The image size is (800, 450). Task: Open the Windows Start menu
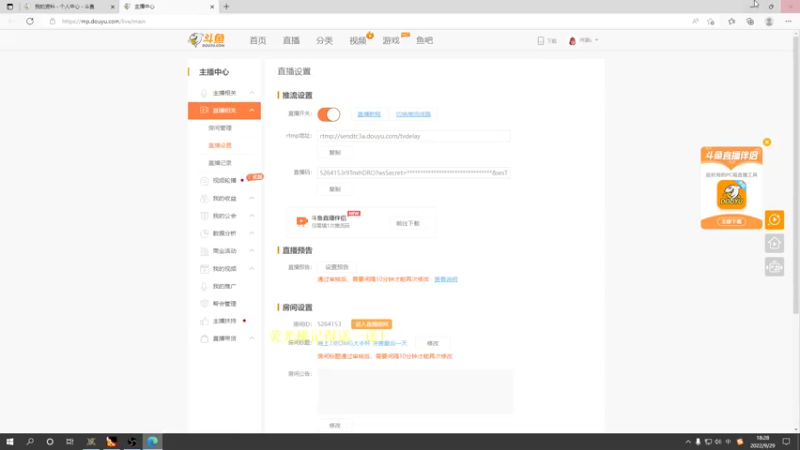click(10, 442)
